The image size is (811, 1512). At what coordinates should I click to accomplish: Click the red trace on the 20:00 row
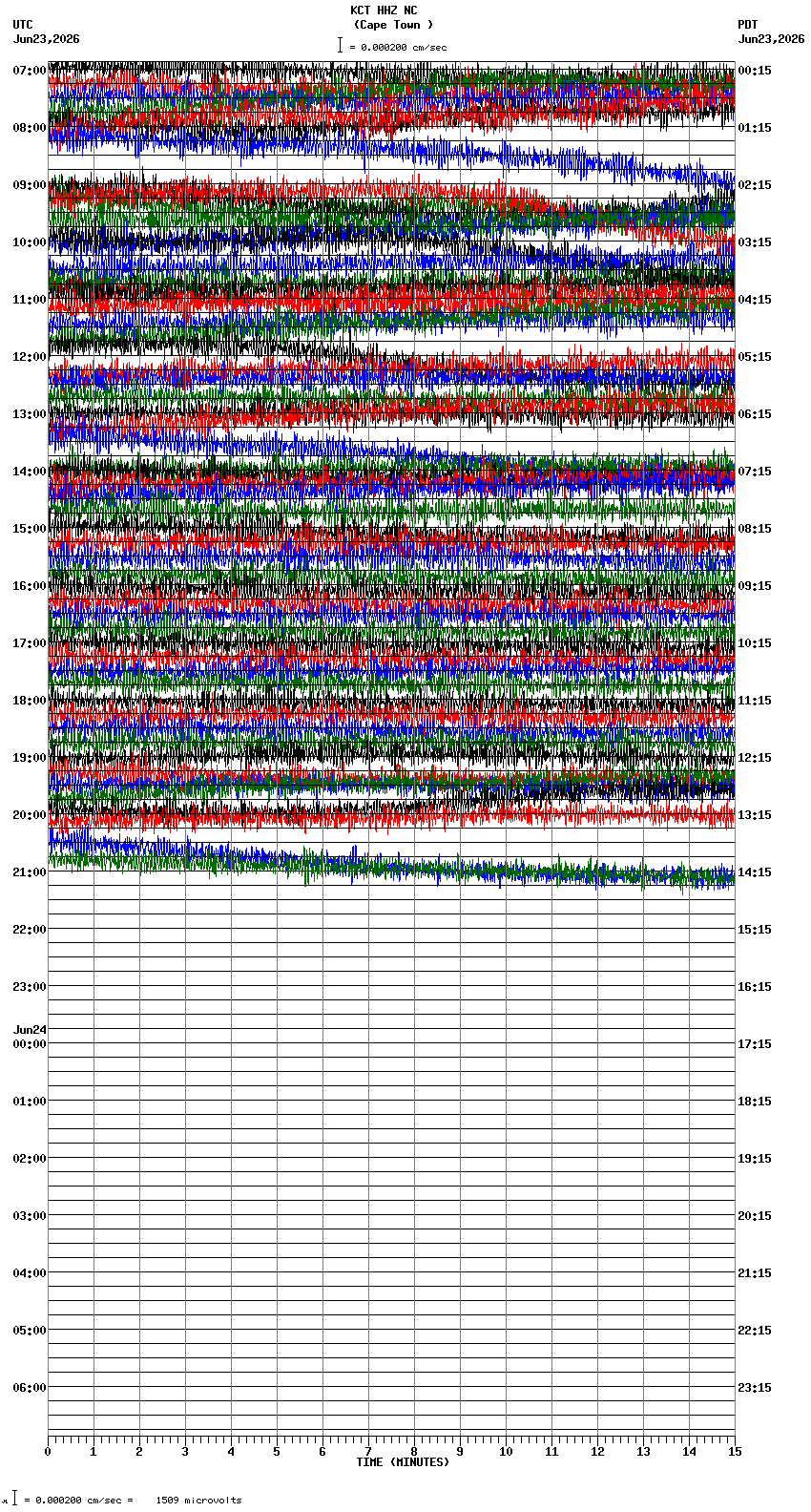pyautogui.click(x=391, y=815)
